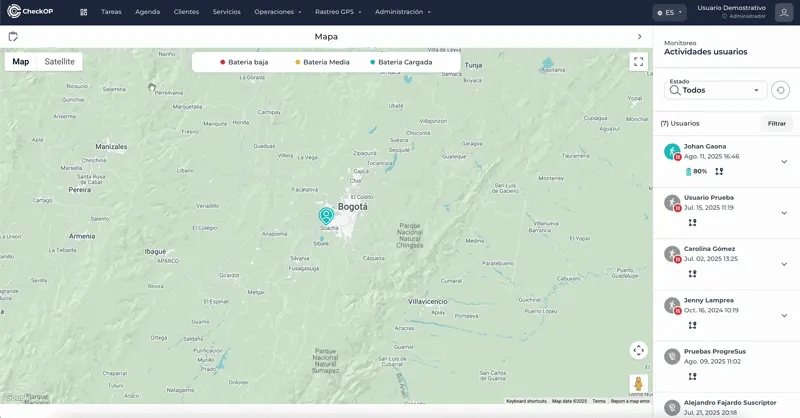Go to Tareas in the navbar
Screen dimensions: 800x418
[x=111, y=12]
